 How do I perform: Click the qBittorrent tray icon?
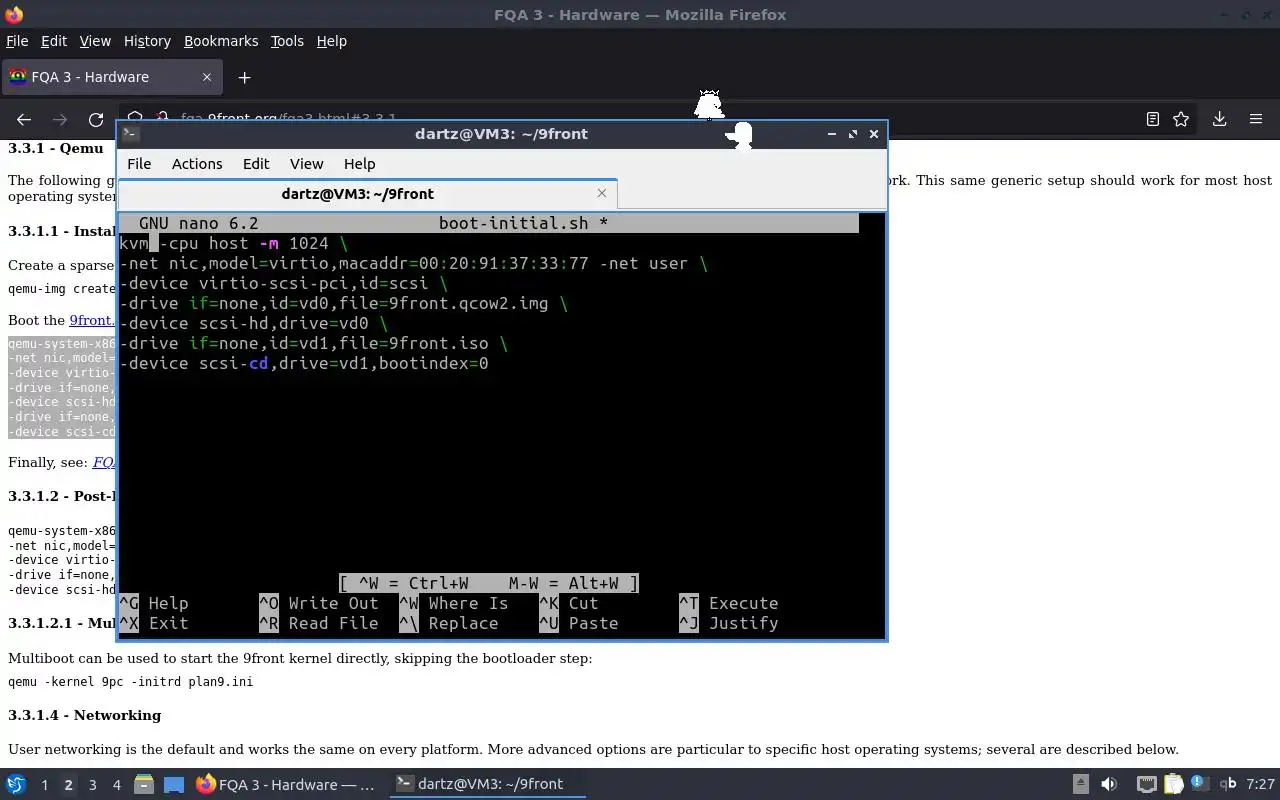pos(1228,784)
